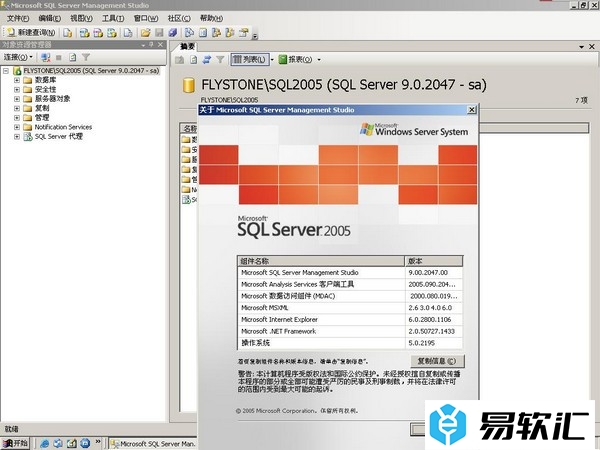Open the 连接(O) connect dropdown in Object Explorer
Screen dimensions: 600x450
[x=18, y=57]
